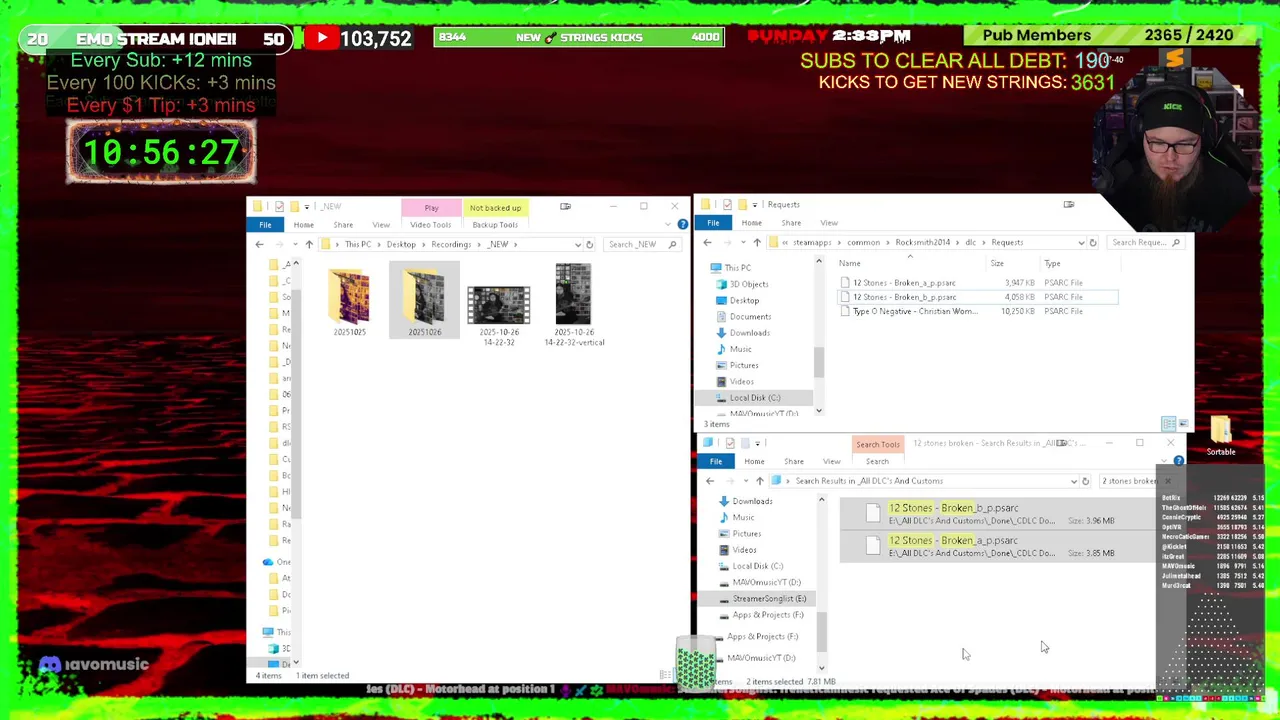Open recent locations dropdown in _NEW window
1280x720 pixels.
(294, 244)
